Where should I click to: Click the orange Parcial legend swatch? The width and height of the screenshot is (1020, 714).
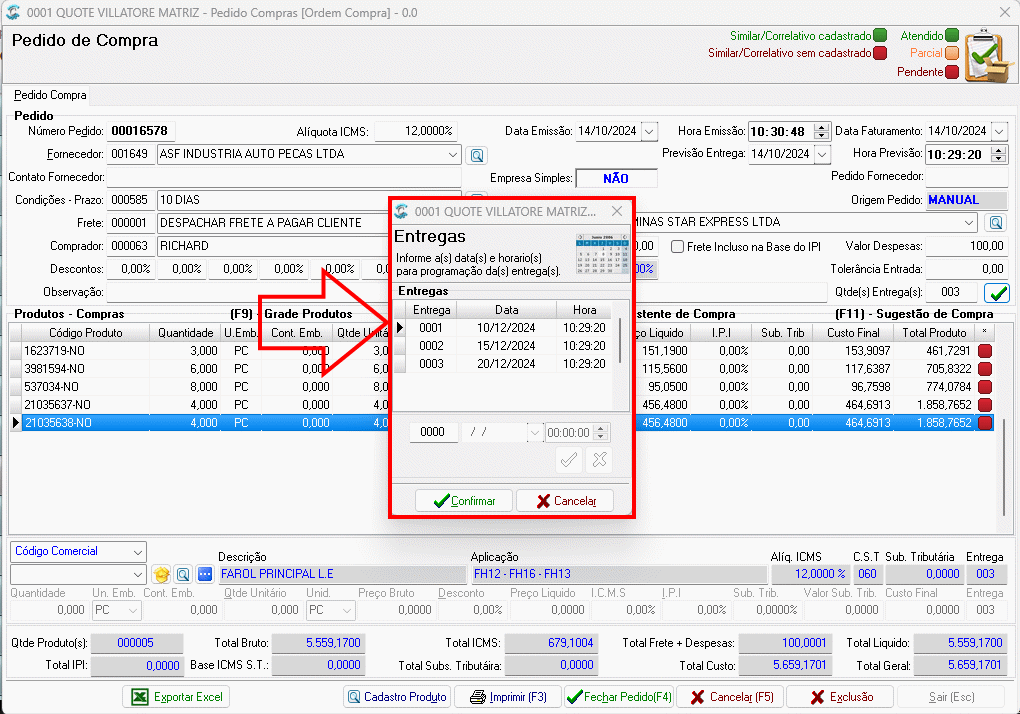[952, 53]
